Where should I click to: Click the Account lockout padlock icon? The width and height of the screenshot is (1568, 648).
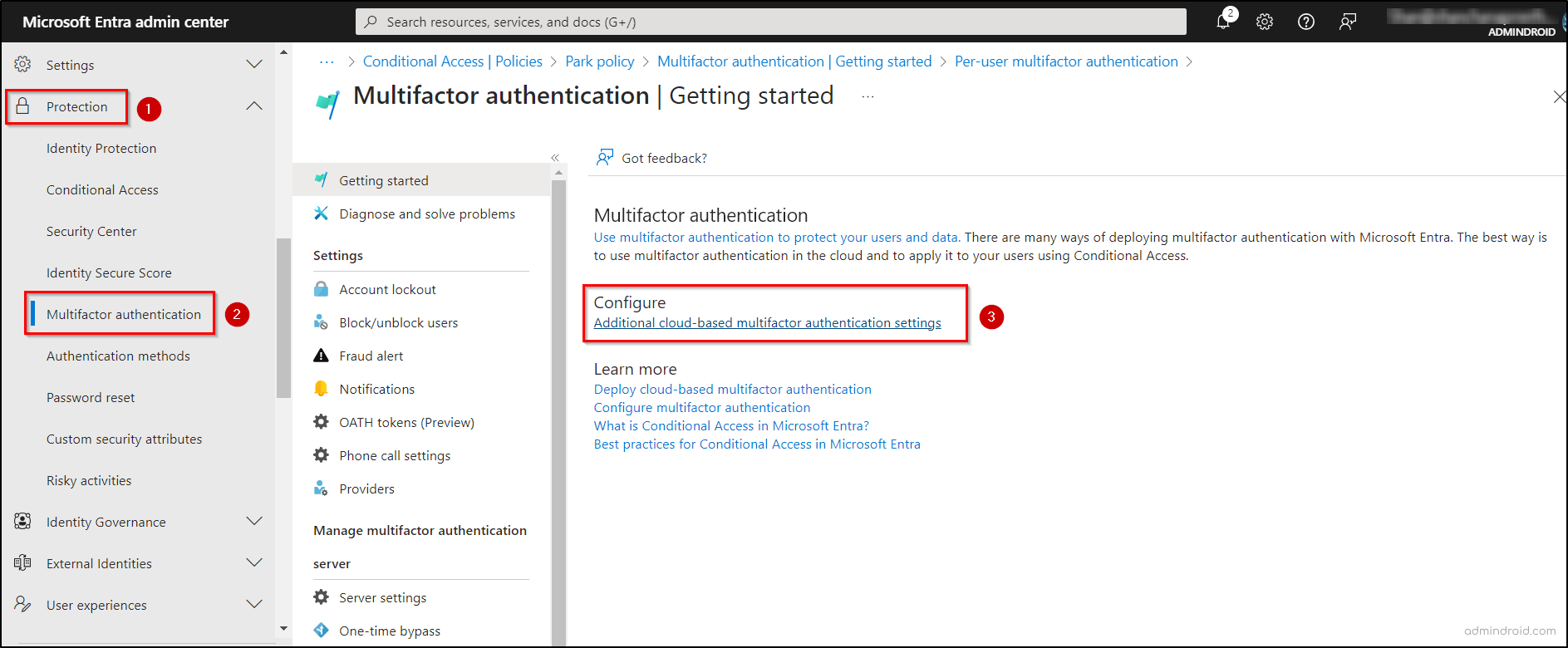click(321, 289)
